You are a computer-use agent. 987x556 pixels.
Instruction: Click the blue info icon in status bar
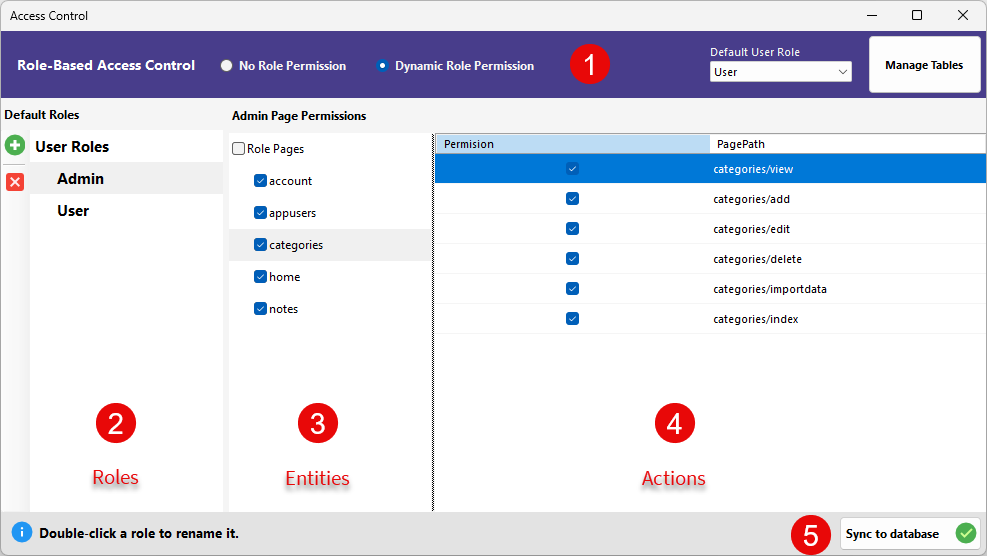(21, 533)
